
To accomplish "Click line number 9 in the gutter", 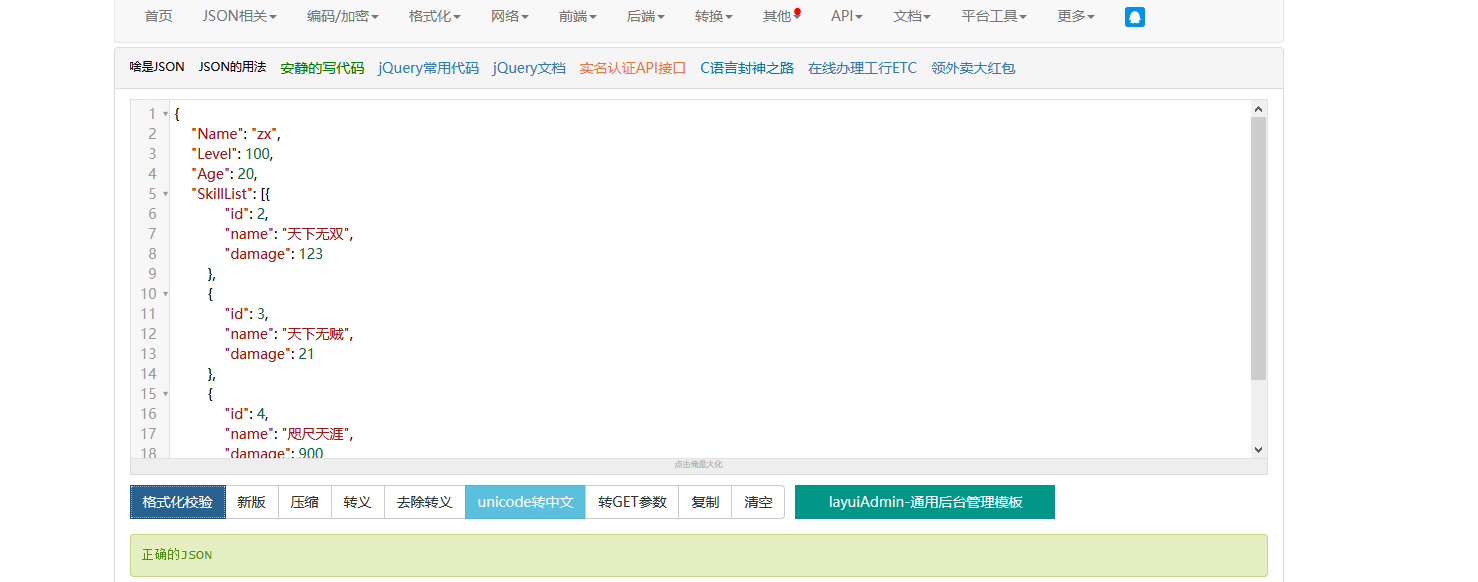I will pos(152,274).
